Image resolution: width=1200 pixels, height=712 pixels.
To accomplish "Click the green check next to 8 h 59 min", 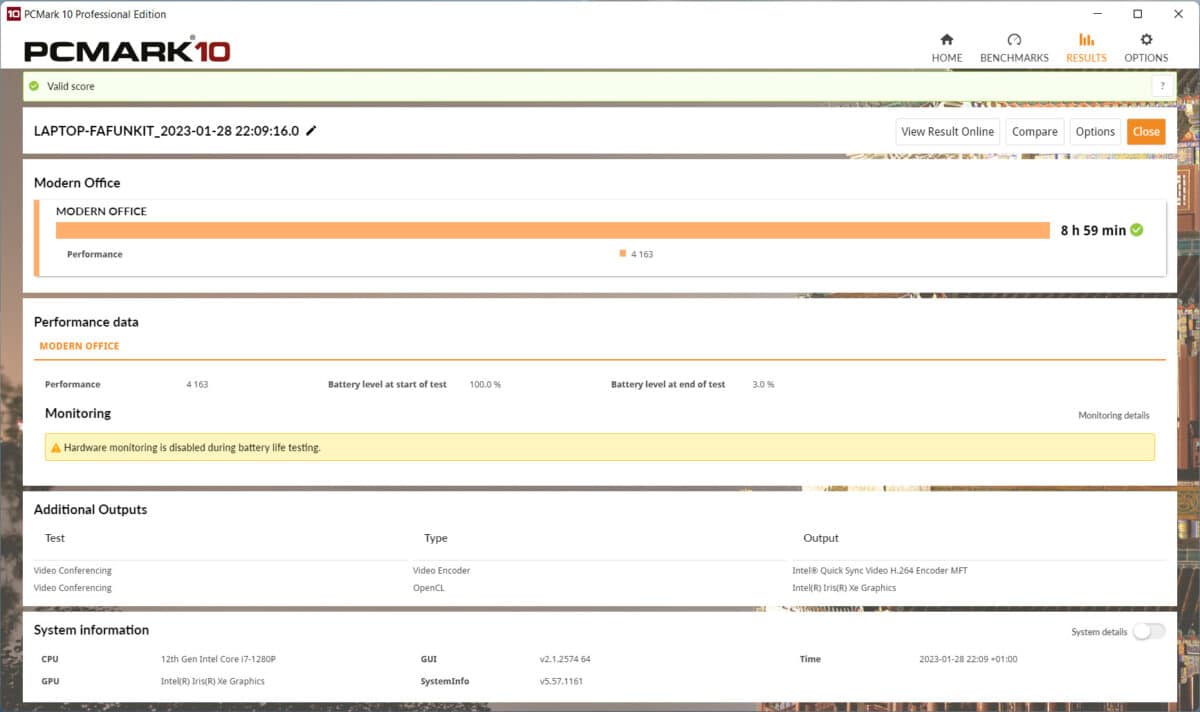I will 1137,230.
